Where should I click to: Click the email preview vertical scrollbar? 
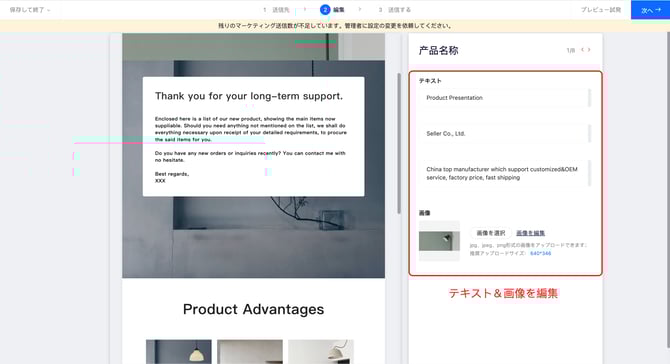pyautogui.click(x=399, y=143)
